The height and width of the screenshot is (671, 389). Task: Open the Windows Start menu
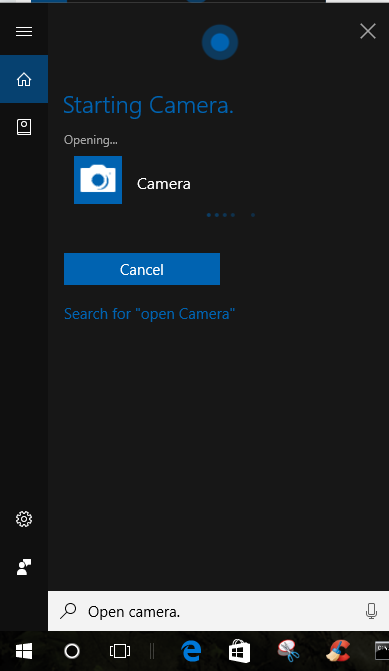[24, 651]
